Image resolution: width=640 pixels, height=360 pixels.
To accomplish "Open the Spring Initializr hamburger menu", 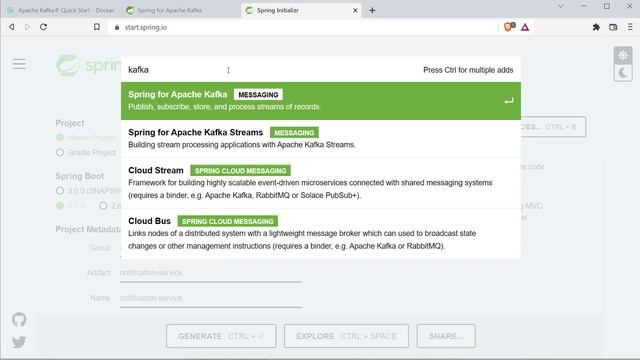I will tap(19, 64).
